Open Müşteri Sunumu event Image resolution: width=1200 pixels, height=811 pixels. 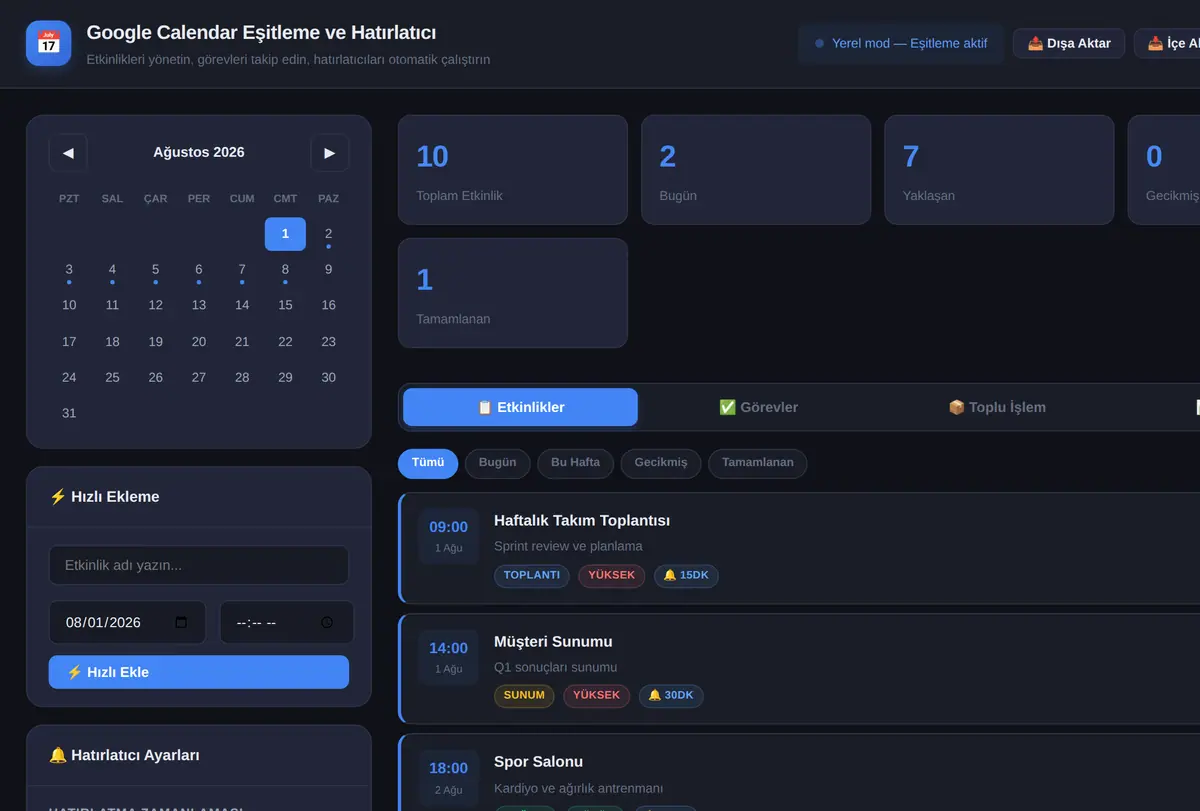click(799, 668)
